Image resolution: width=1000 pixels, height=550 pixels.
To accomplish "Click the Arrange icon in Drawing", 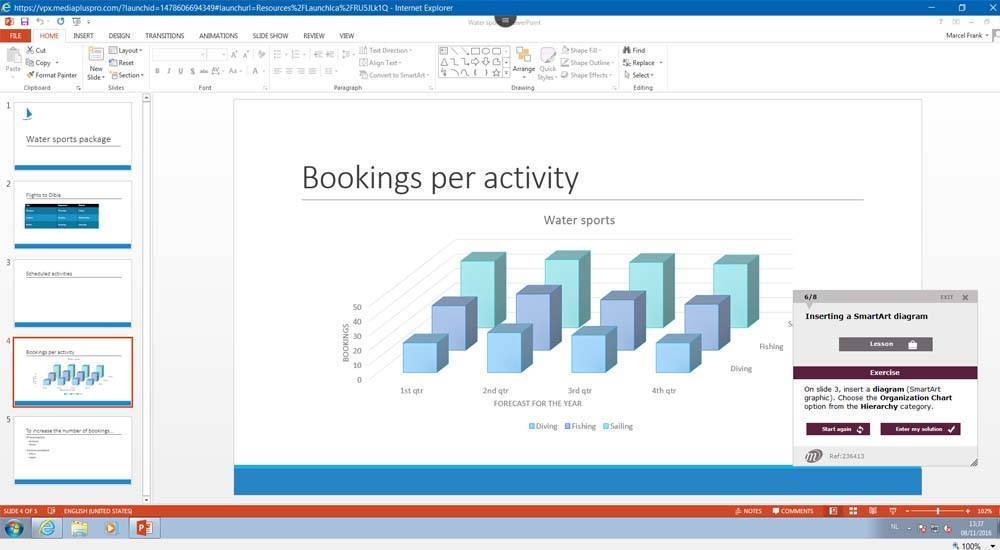I will click(524, 62).
